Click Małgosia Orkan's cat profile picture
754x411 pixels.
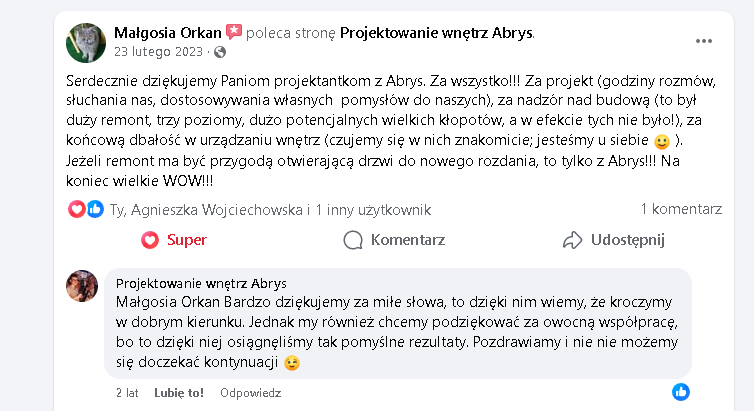[x=86, y=41]
